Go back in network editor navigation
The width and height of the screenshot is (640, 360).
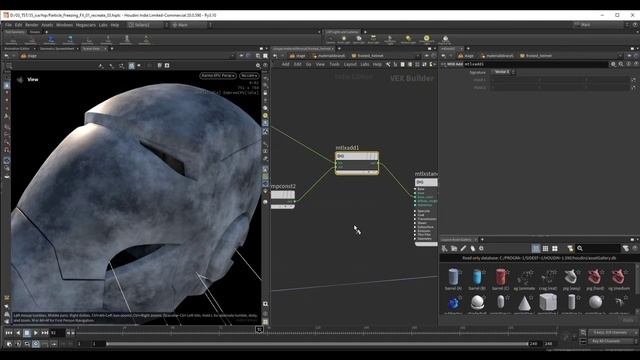click(275, 56)
